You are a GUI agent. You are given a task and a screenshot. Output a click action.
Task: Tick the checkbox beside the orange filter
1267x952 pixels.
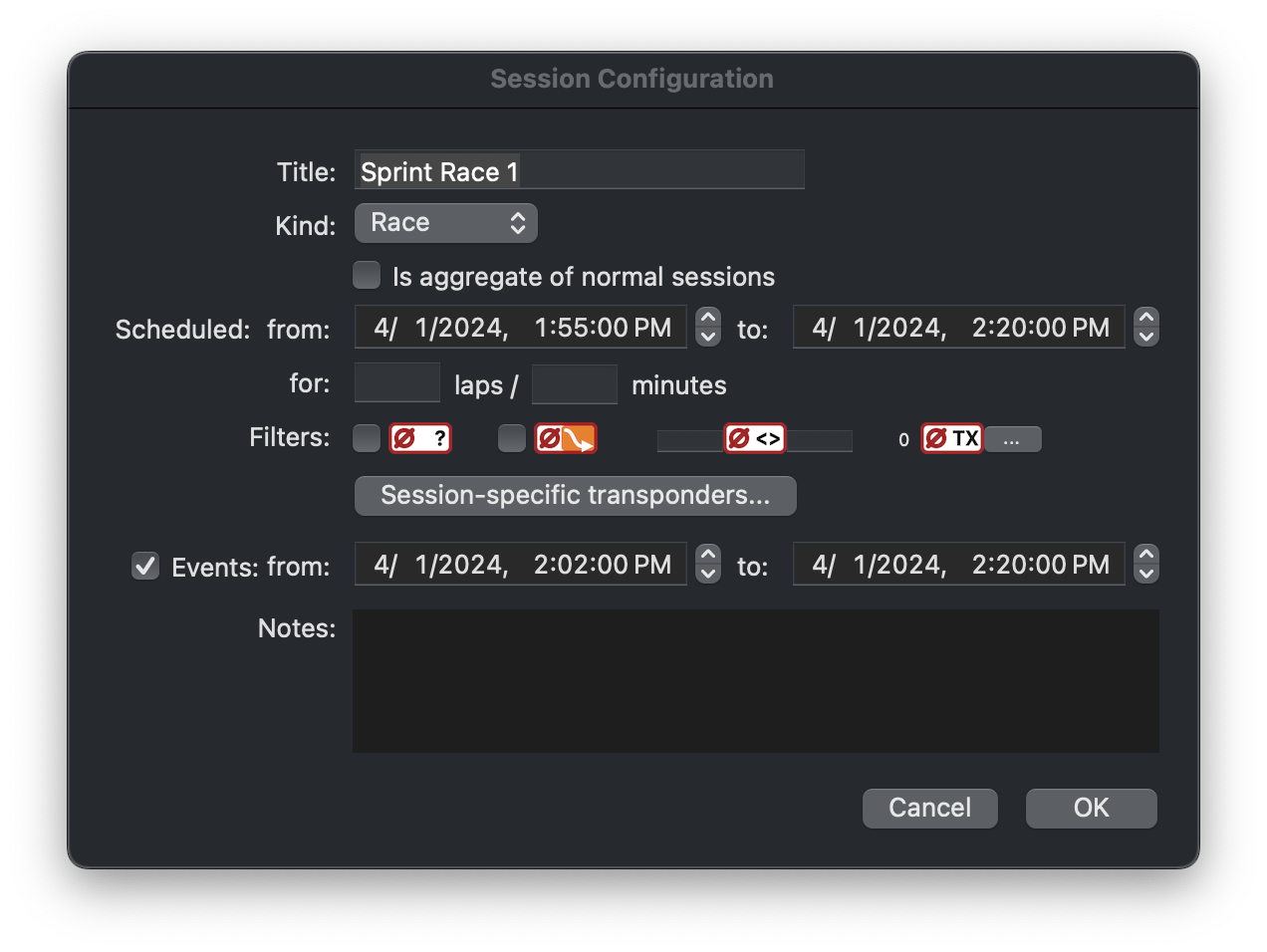[x=512, y=438]
